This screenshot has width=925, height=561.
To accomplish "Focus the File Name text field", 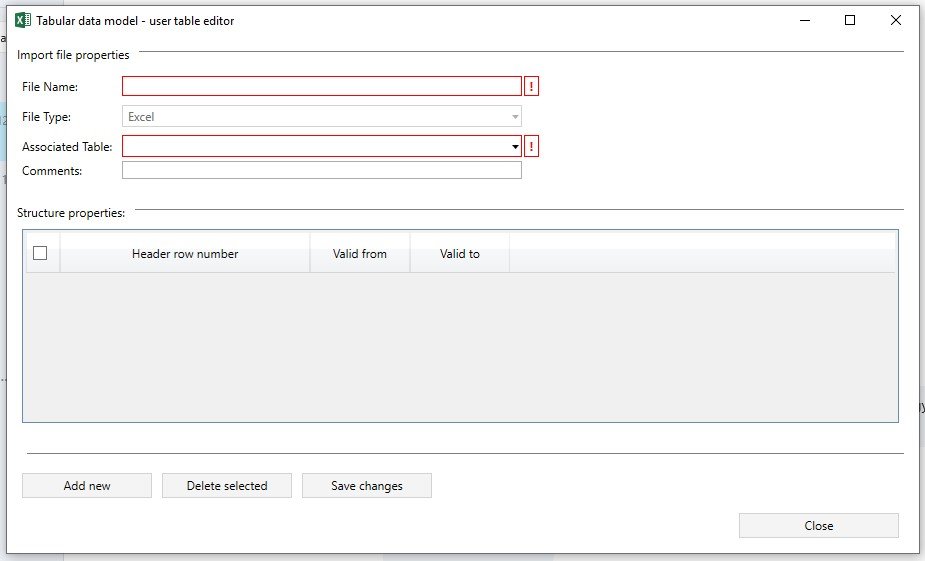I will 321,87.
